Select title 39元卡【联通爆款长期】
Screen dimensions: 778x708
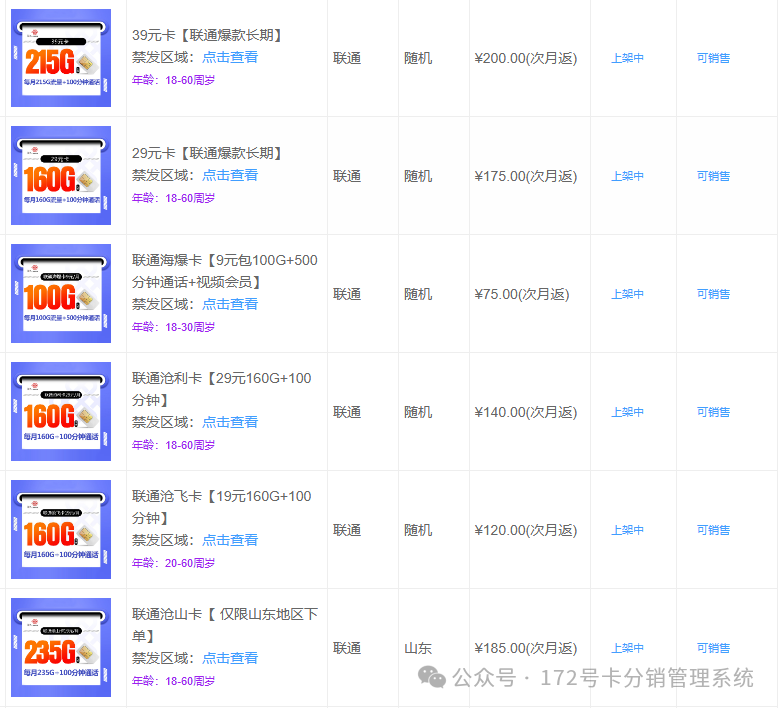[207, 35]
